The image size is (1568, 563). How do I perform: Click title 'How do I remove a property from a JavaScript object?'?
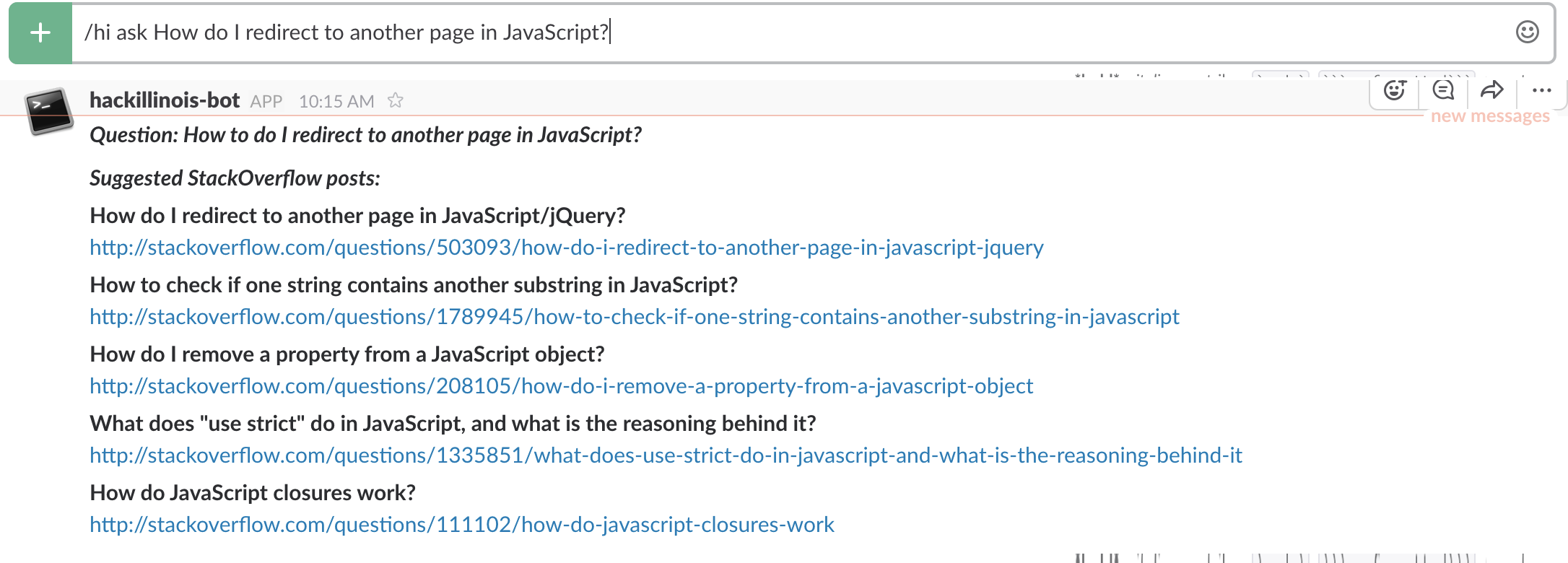point(347,354)
